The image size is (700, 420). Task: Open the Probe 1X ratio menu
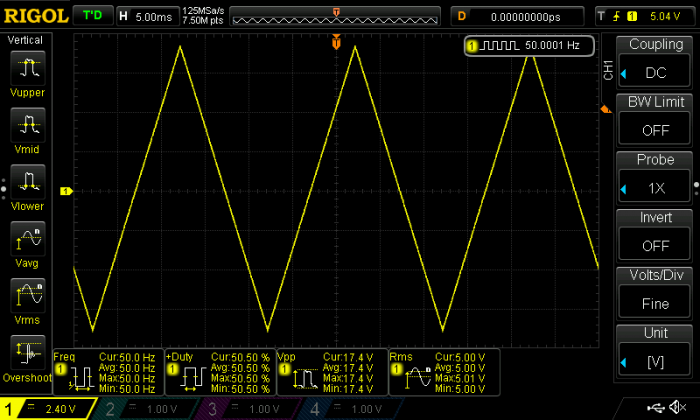(655, 188)
